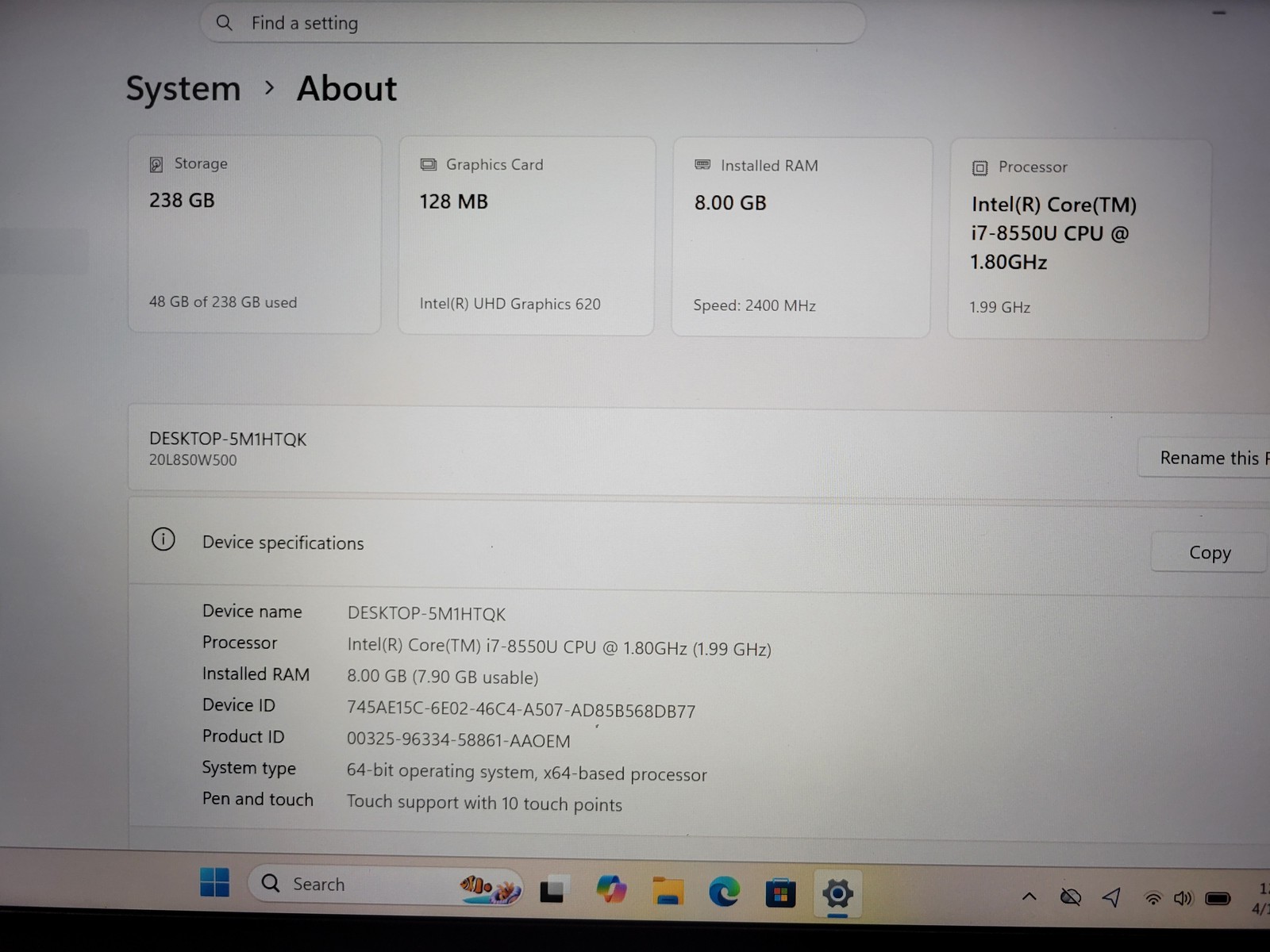
Task: Click the Processor specification value
Action: tap(559, 647)
